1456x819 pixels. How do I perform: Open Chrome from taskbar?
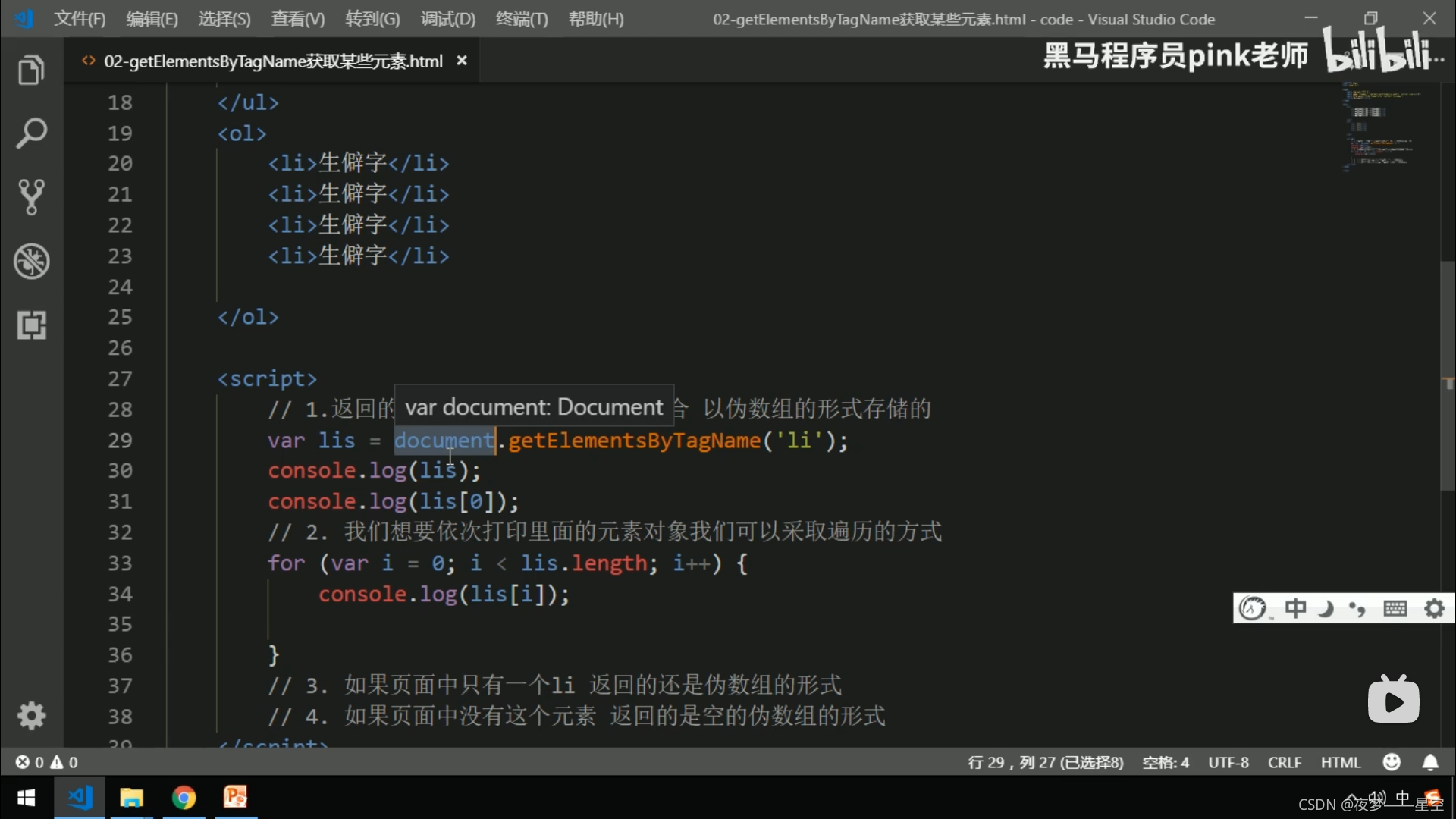[x=184, y=798]
